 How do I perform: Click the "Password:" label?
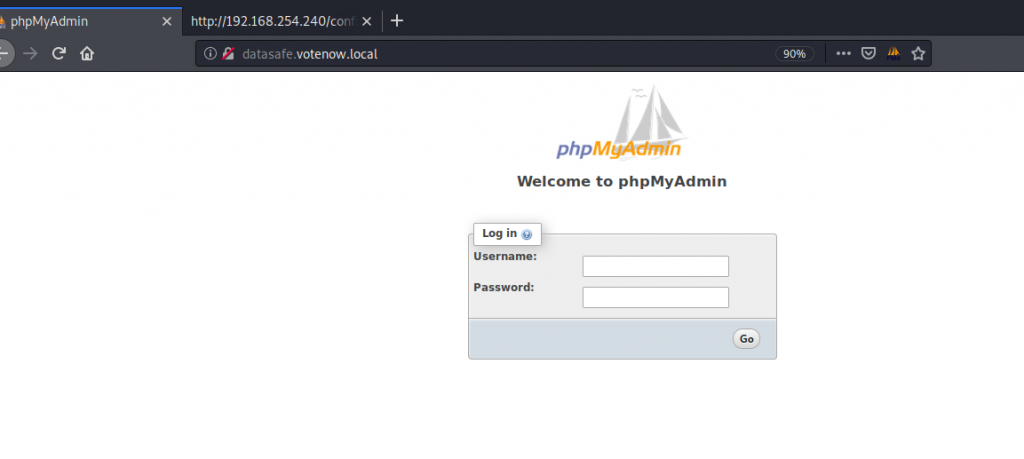point(504,287)
